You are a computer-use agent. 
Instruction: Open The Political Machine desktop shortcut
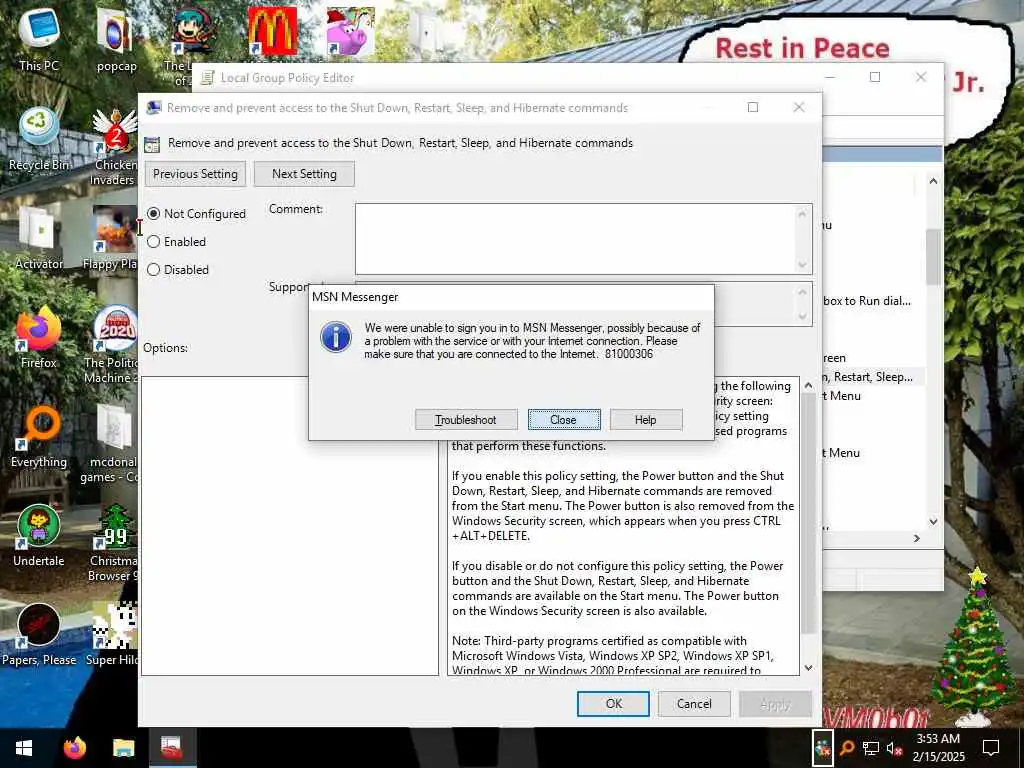point(112,344)
